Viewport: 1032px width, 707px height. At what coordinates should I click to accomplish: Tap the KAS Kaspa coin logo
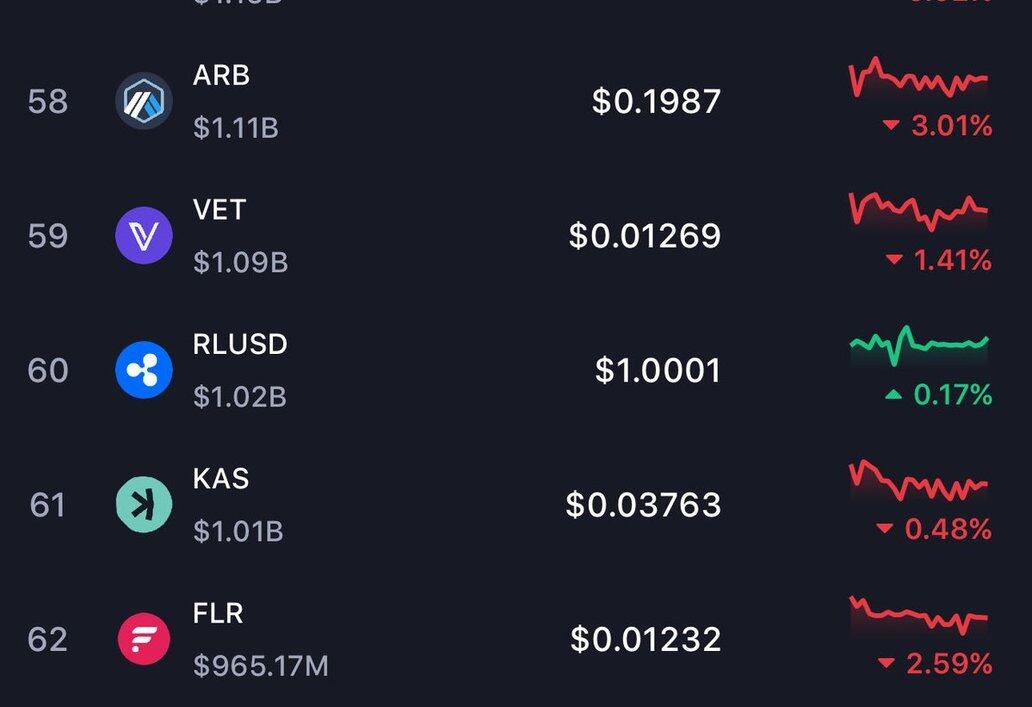point(144,504)
